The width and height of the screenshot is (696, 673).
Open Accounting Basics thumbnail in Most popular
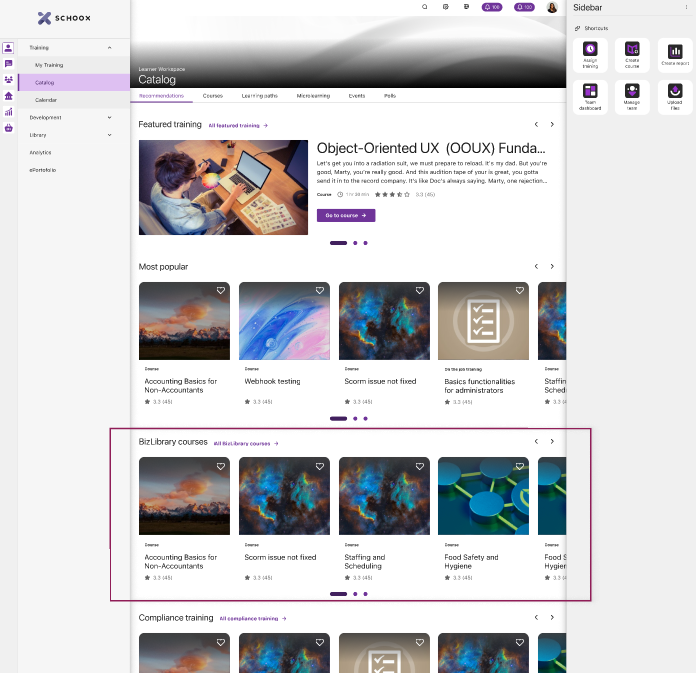coord(184,320)
